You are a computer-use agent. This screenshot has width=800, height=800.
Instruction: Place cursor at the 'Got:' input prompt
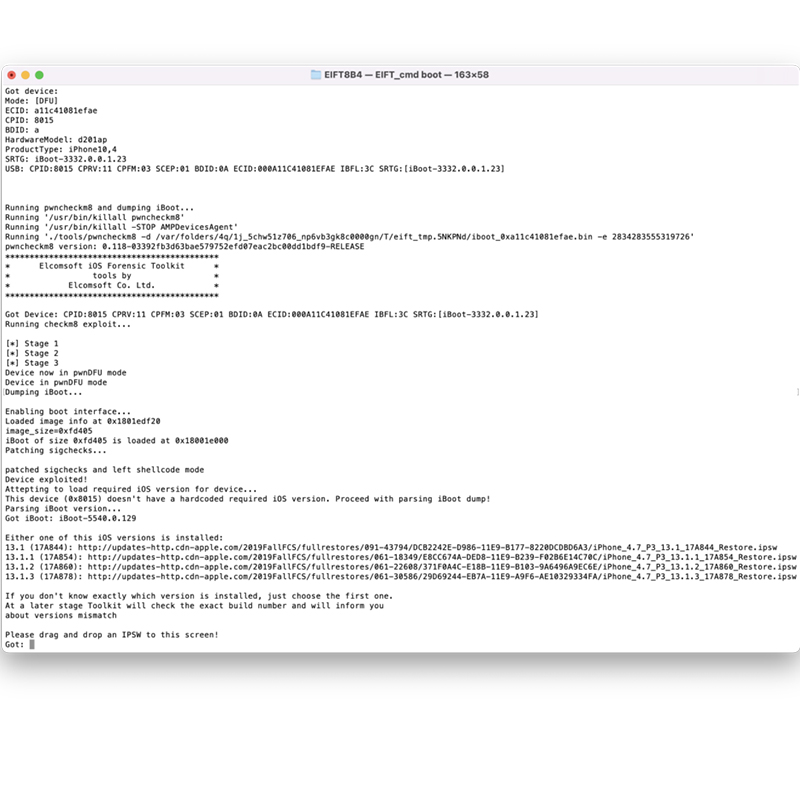click(x=32, y=644)
